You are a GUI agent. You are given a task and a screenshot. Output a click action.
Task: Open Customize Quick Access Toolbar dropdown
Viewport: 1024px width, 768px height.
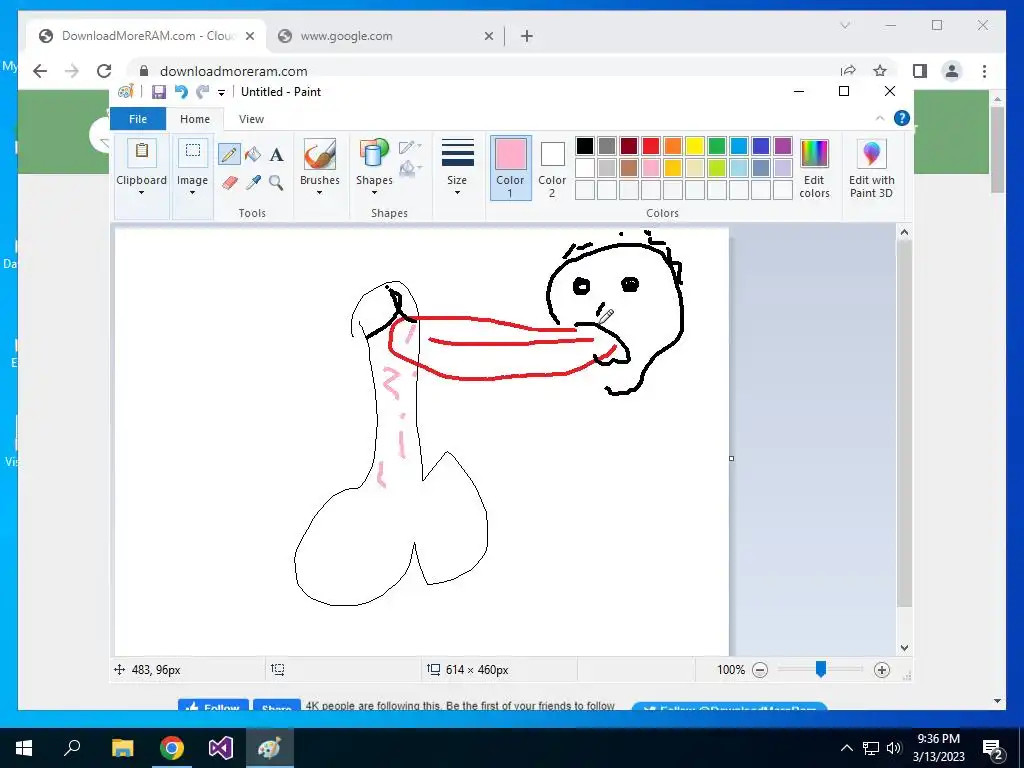click(x=221, y=93)
